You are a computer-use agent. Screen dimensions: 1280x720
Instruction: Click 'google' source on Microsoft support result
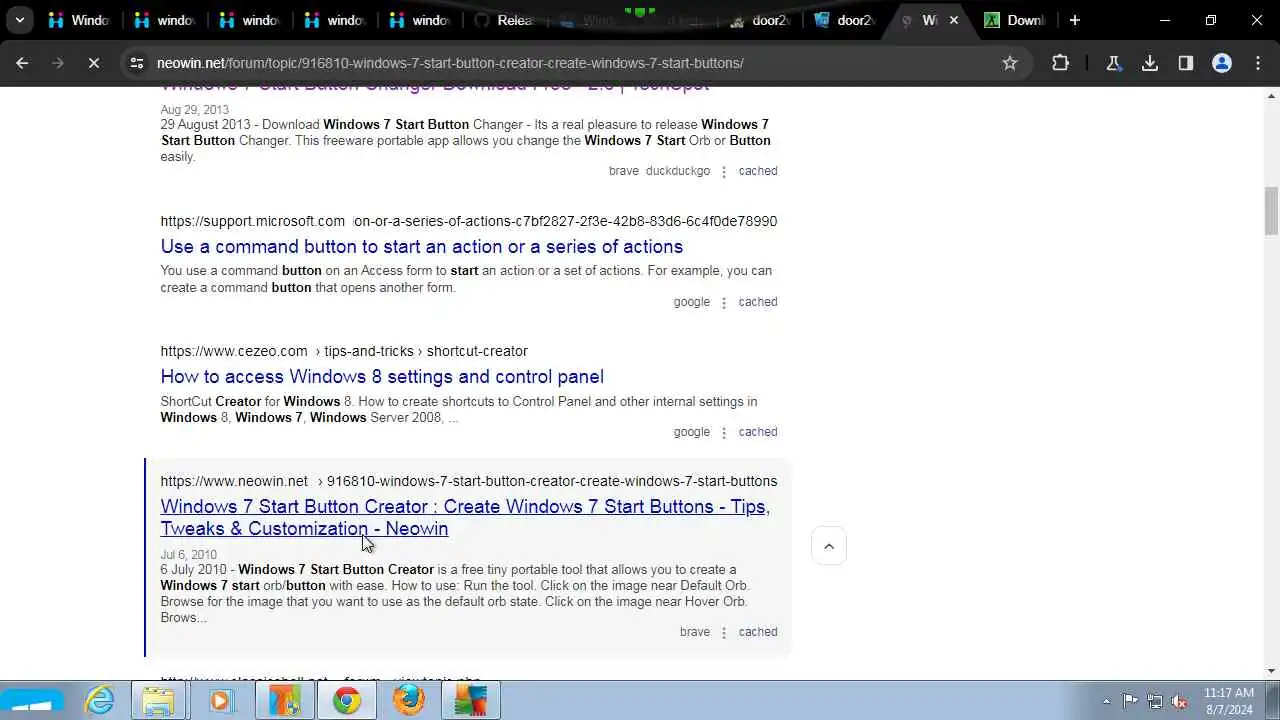692,302
